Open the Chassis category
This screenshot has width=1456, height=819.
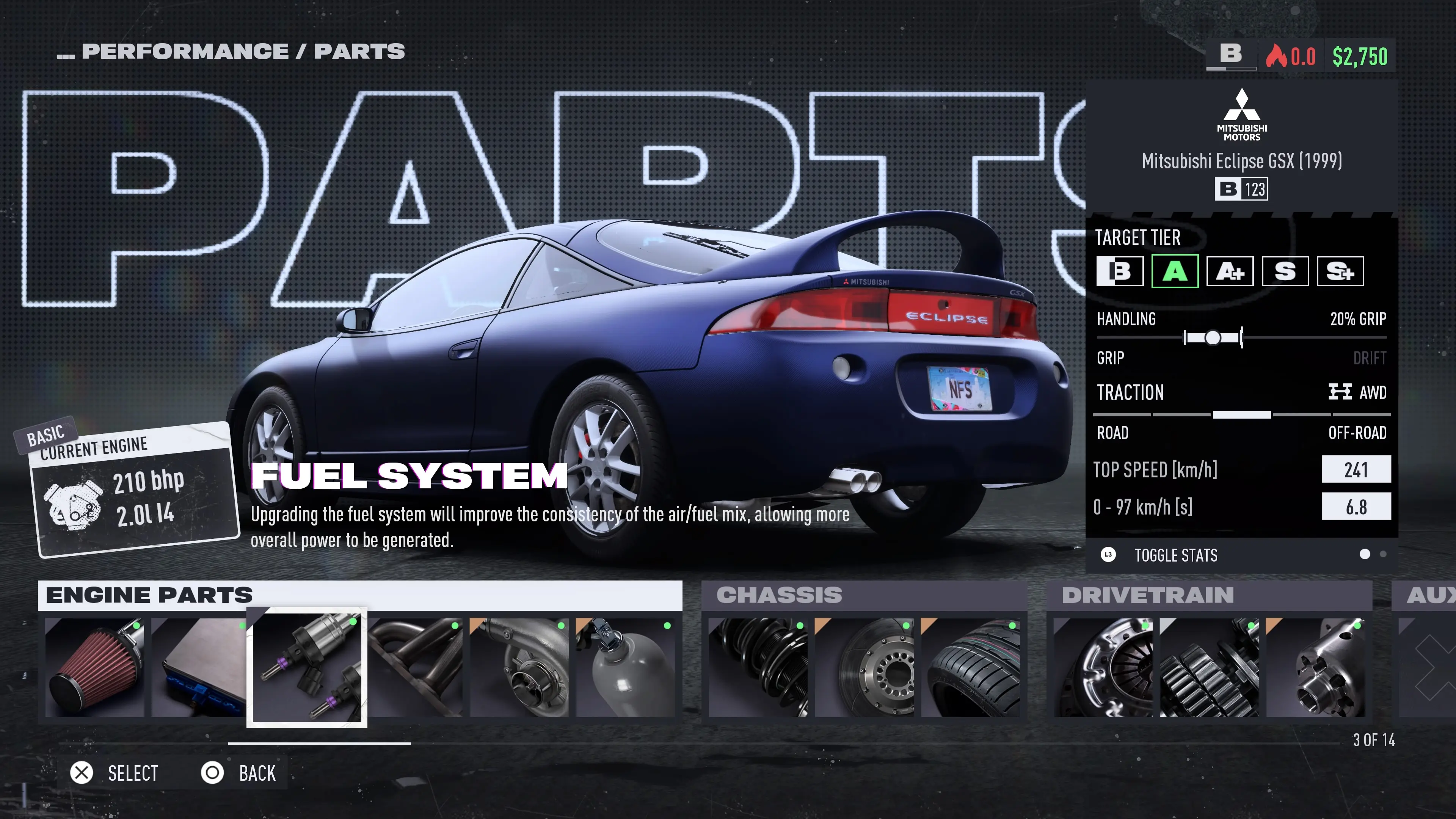pos(864,595)
